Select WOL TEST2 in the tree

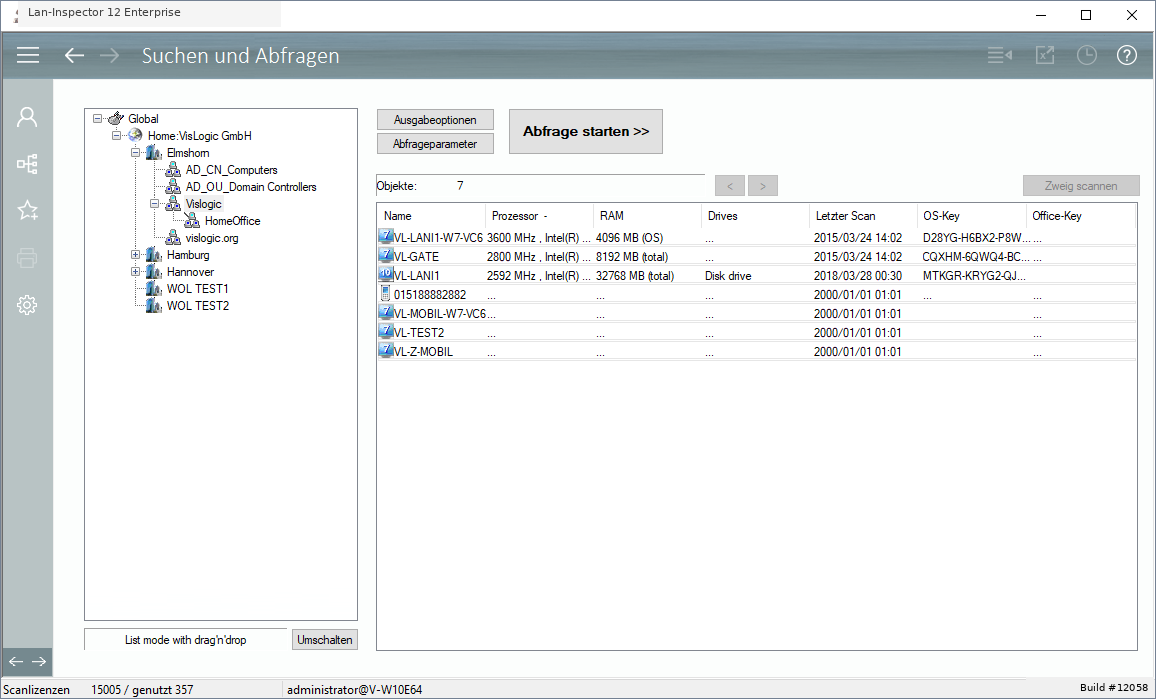(x=198, y=305)
